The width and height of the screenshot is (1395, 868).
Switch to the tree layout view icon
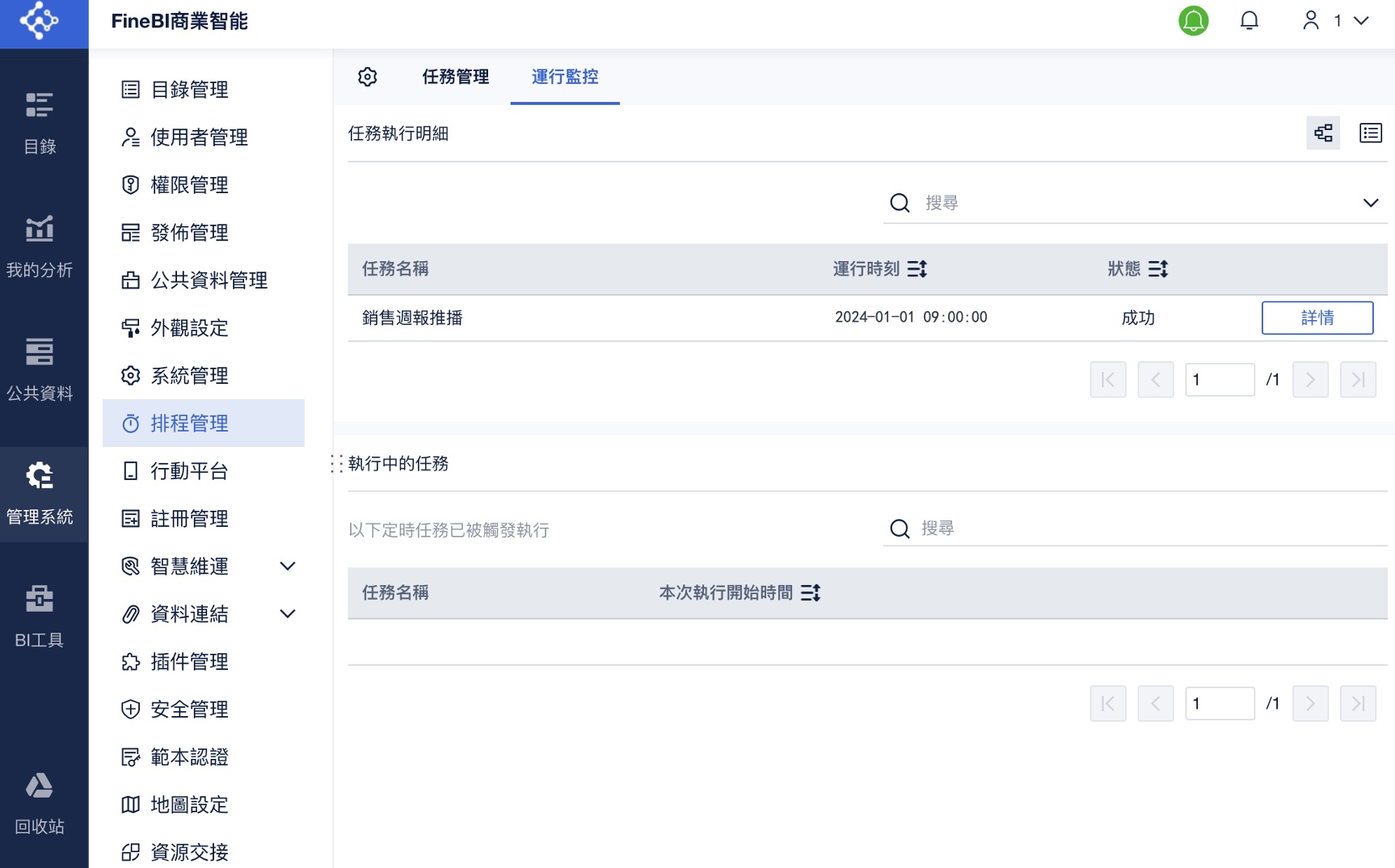pyautogui.click(x=1323, y=133)
